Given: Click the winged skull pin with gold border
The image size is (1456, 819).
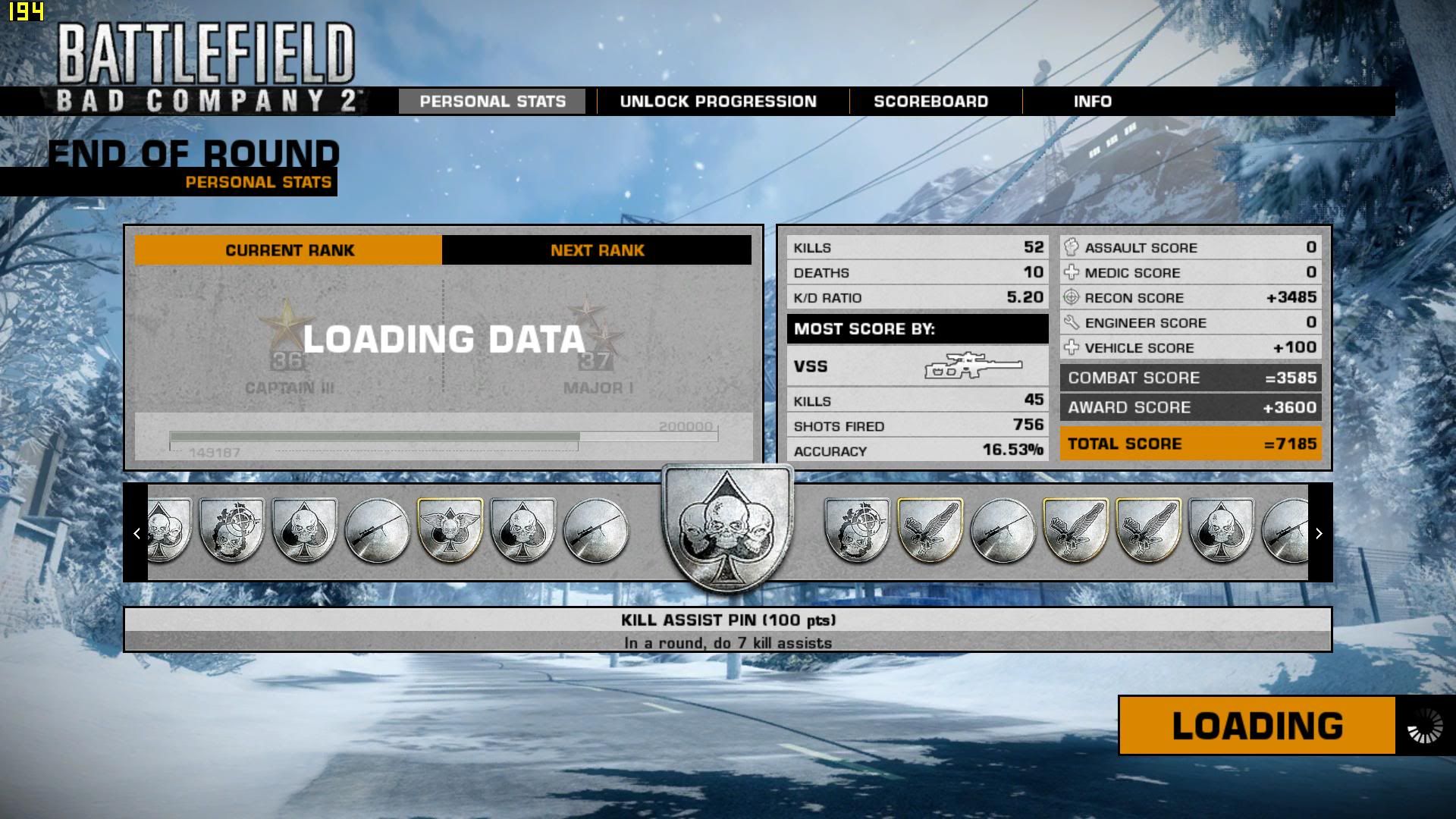Looking at the screenshot, I should coord(450,530).
